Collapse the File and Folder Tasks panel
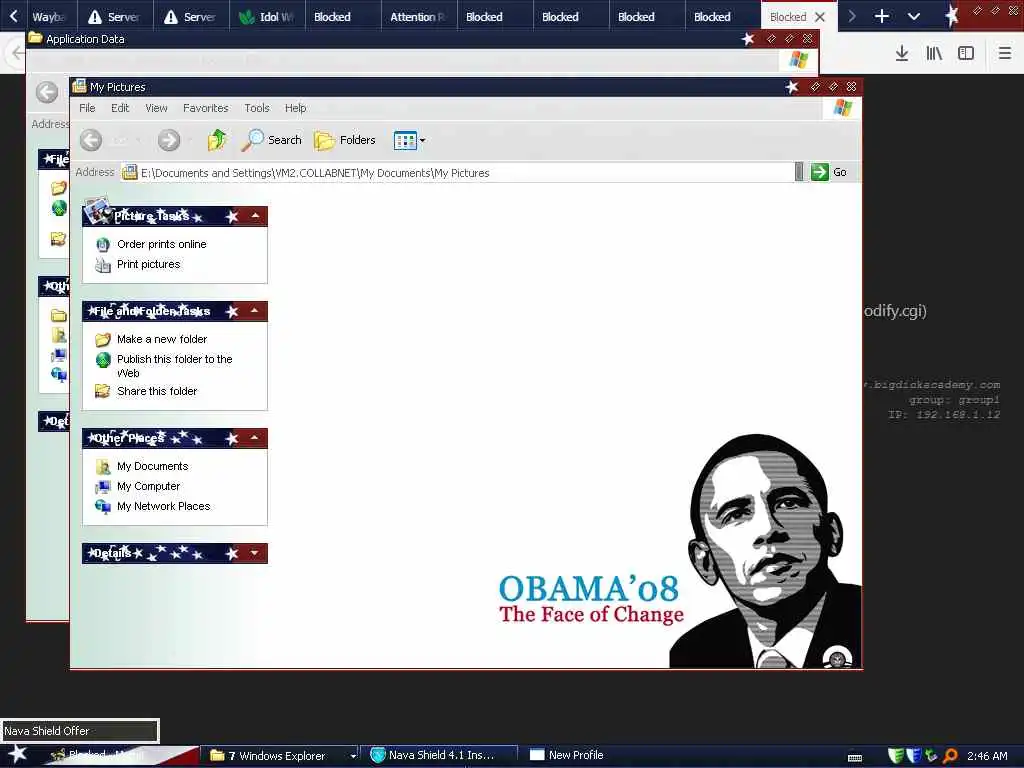Screen dimensions: 1024x768 click(x=255, y=311)
